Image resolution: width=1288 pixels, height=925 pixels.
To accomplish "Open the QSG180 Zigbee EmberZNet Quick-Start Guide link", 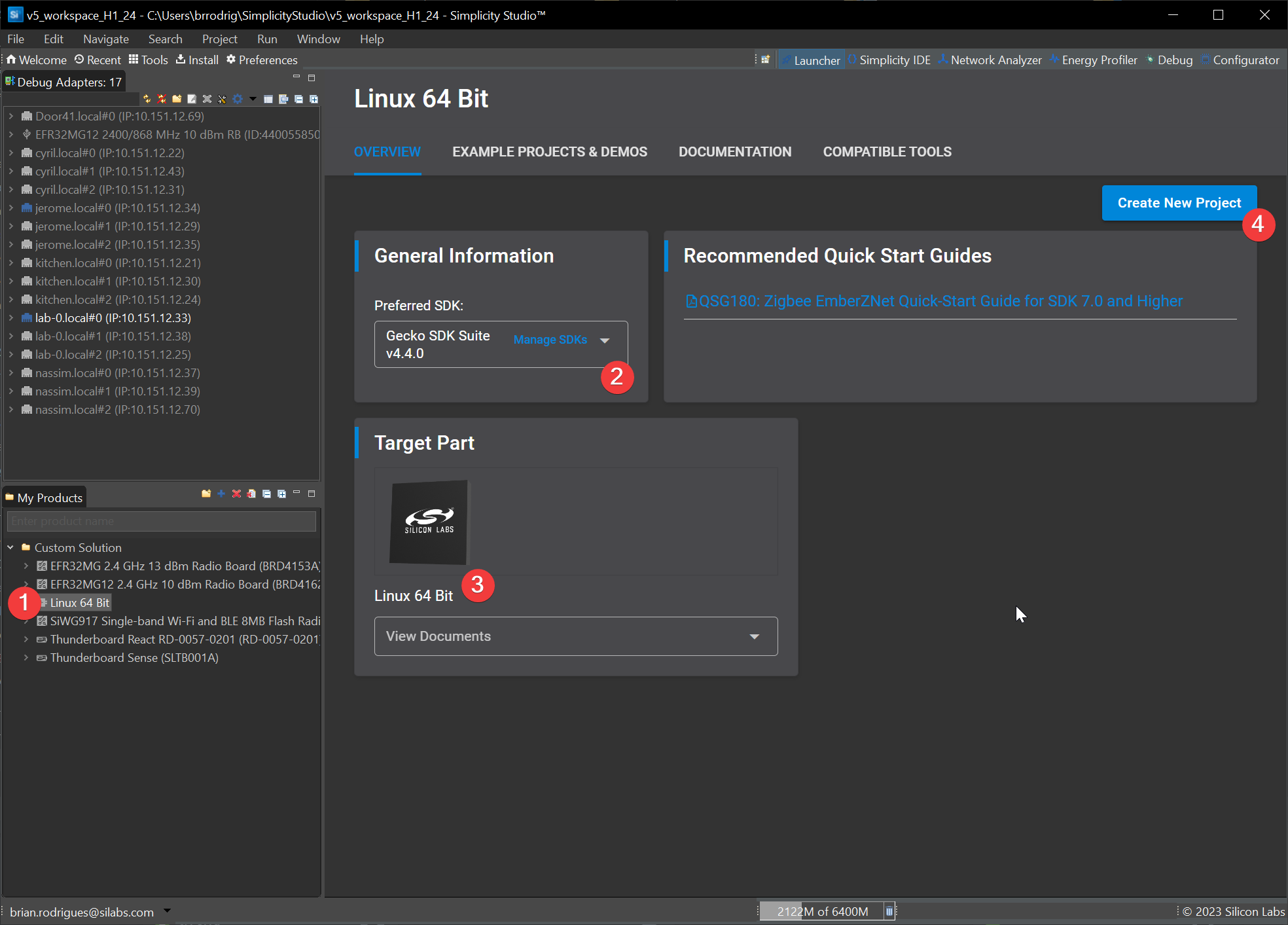I will pos(934,301).
